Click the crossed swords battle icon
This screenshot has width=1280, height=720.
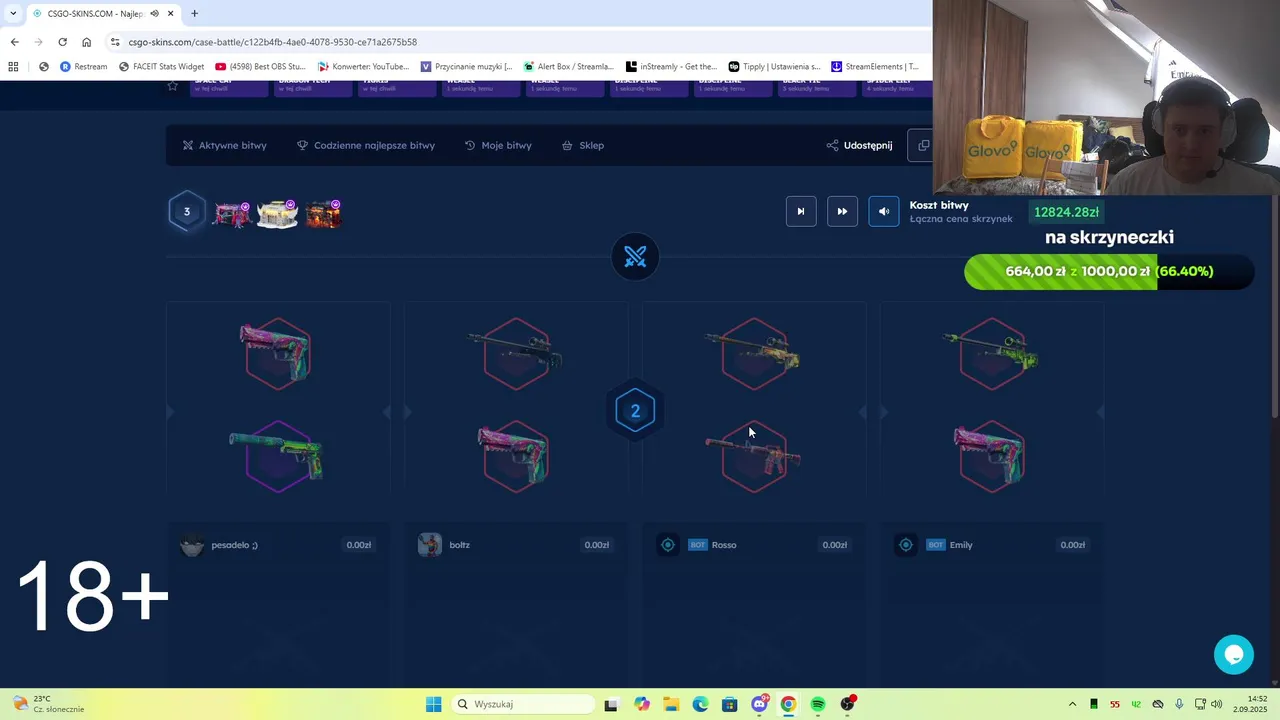point(635,257)
